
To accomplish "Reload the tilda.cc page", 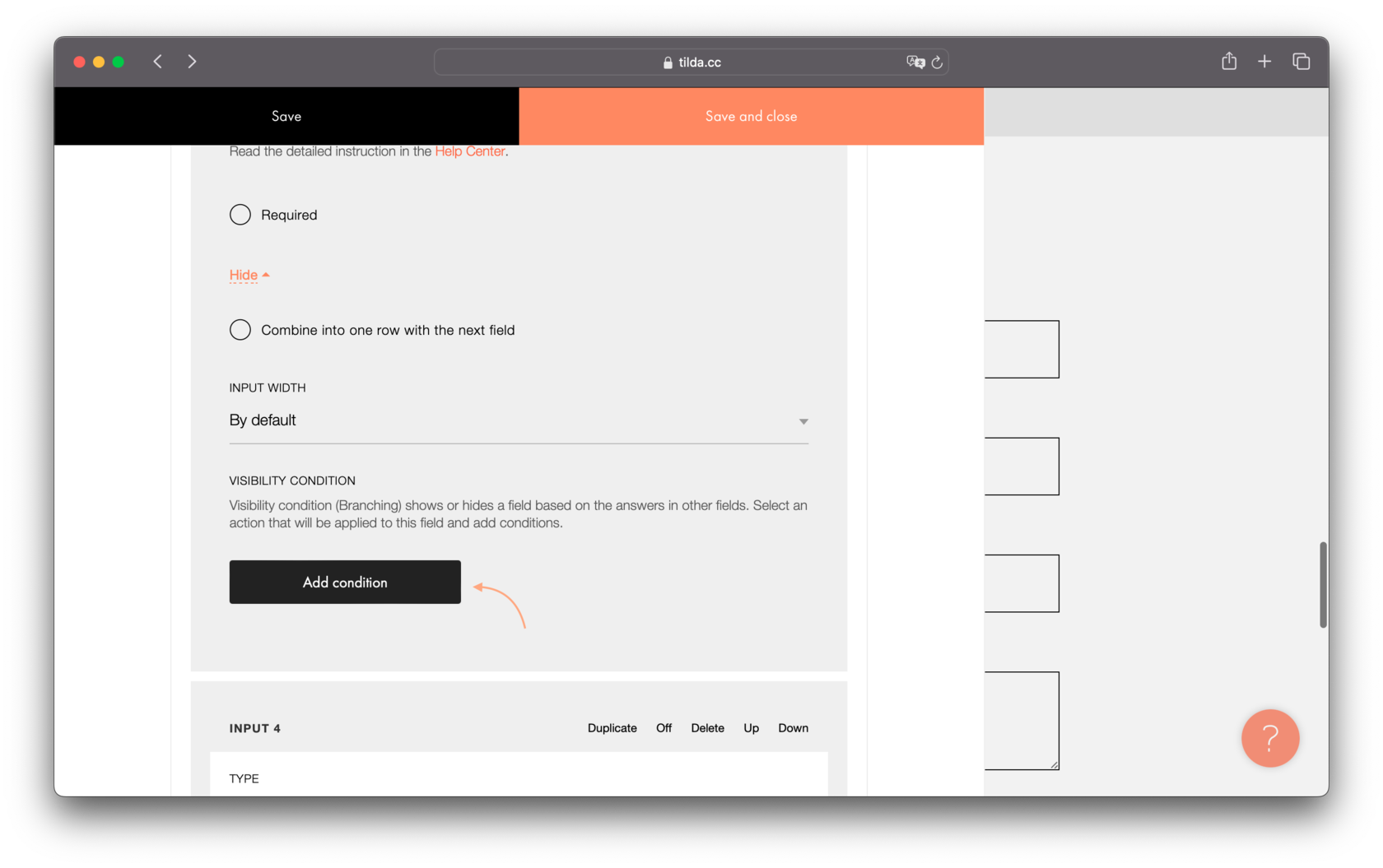I will coord(938,62).
